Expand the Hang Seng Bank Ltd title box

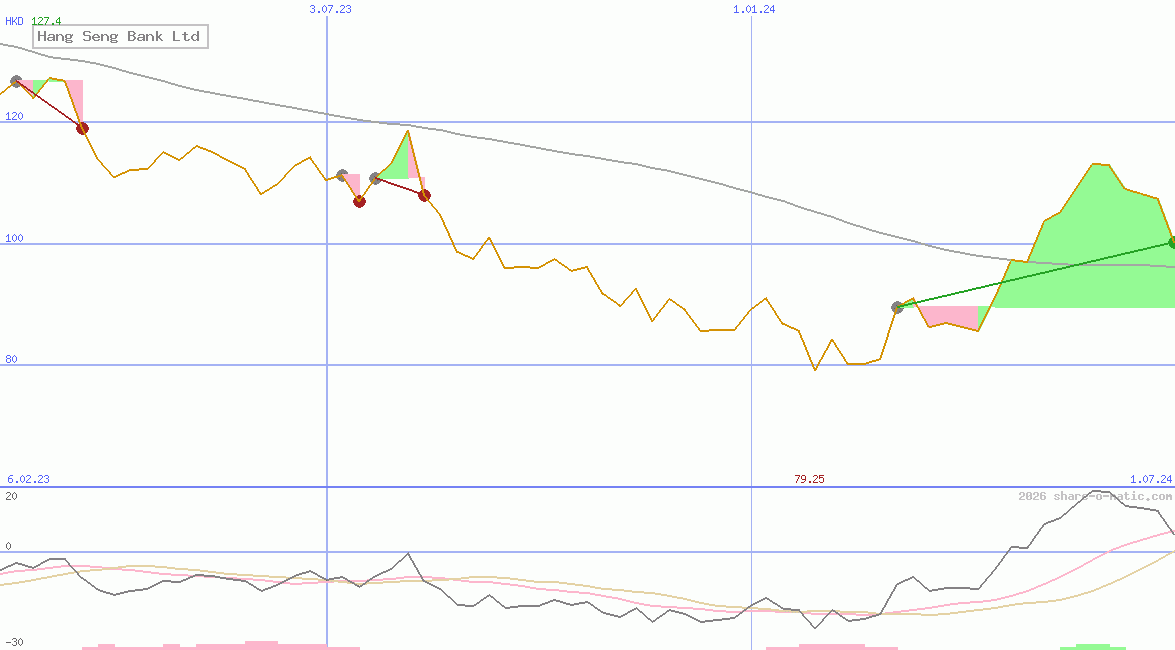click(x=119, y=36)
